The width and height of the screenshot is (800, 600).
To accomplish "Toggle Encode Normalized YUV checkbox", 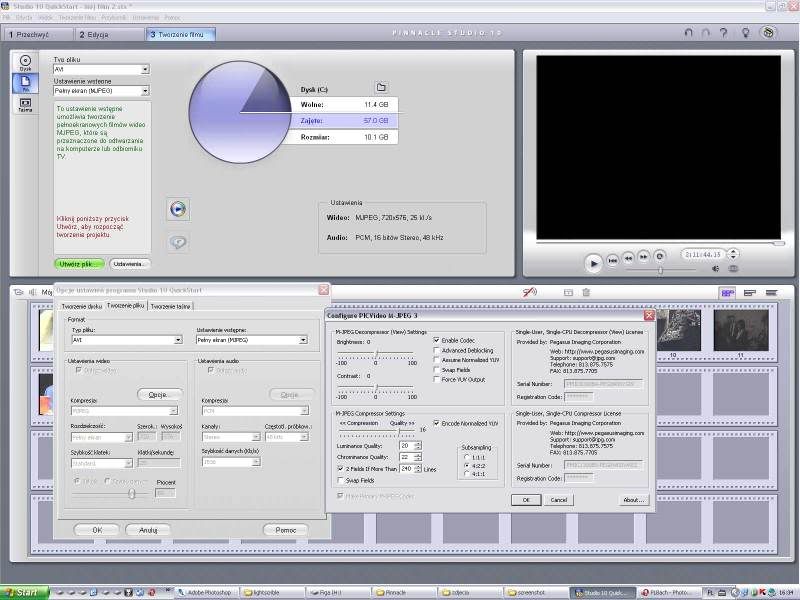I will 436,423.
